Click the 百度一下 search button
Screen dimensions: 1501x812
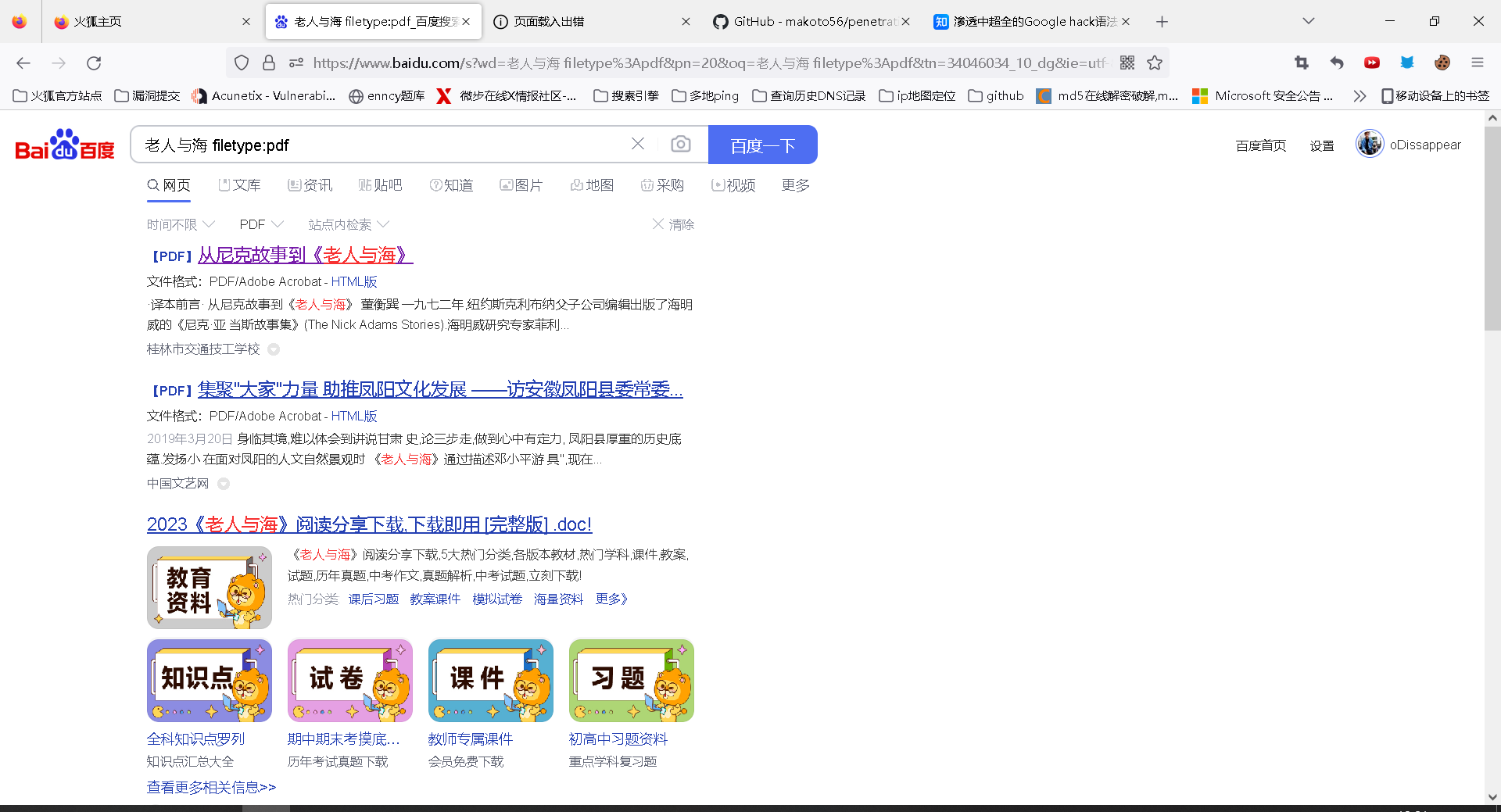(x=762, y=145)
